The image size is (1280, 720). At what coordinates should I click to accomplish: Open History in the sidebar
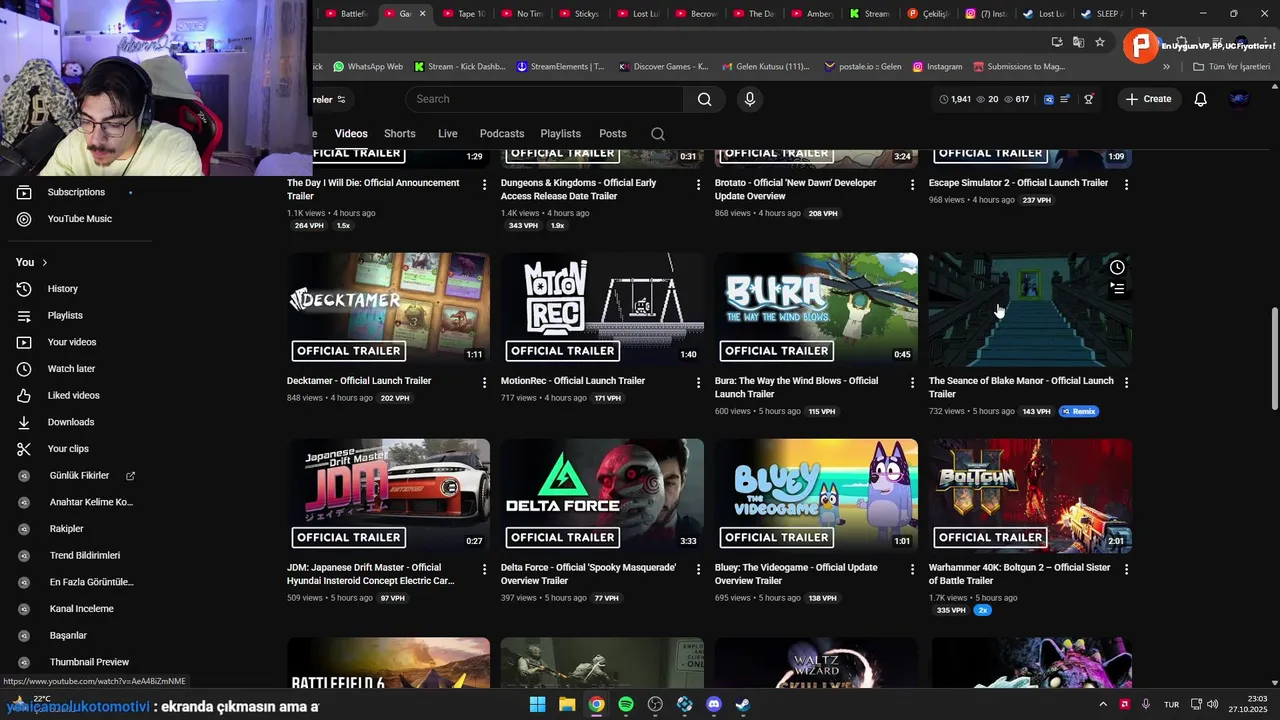62,289
